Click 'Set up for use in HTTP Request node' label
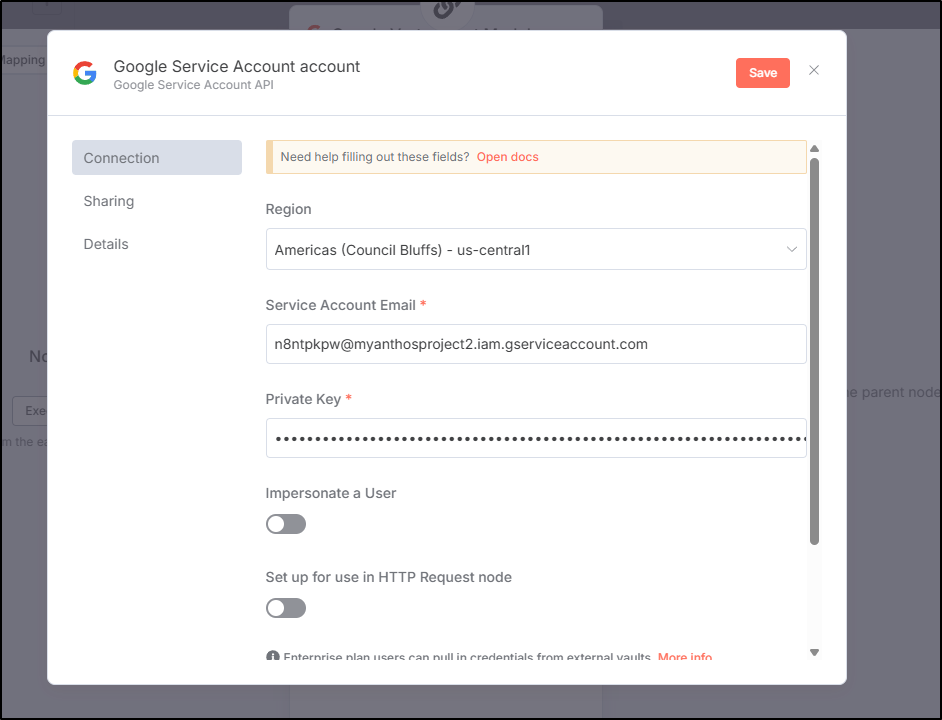Image resolution: width=942 pixels, height=720 pixels. pos(389,577)
